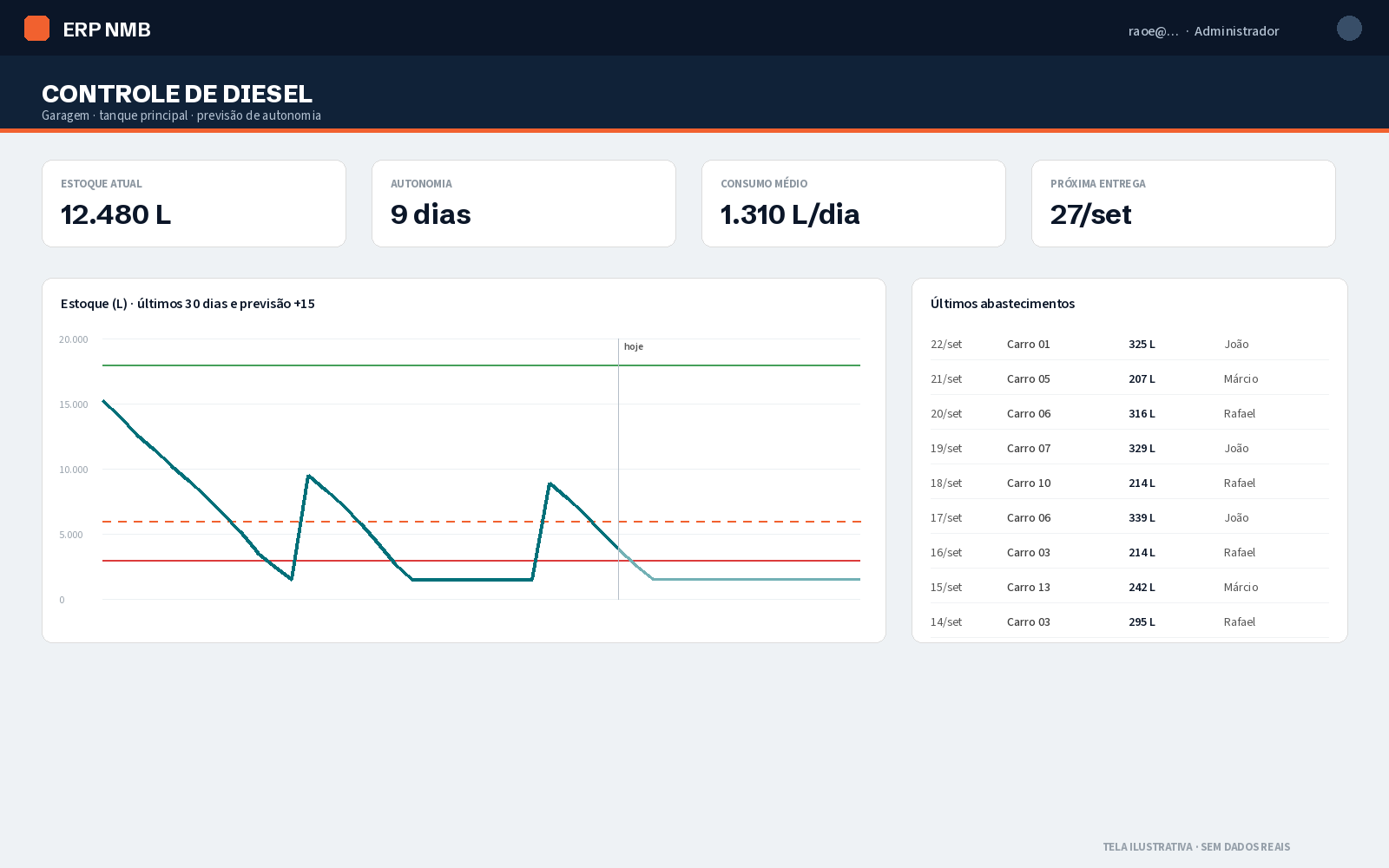Select the 22/set date cell
Image resolution: width=1389 pixels, height=868 pixels.
[946, 345]
